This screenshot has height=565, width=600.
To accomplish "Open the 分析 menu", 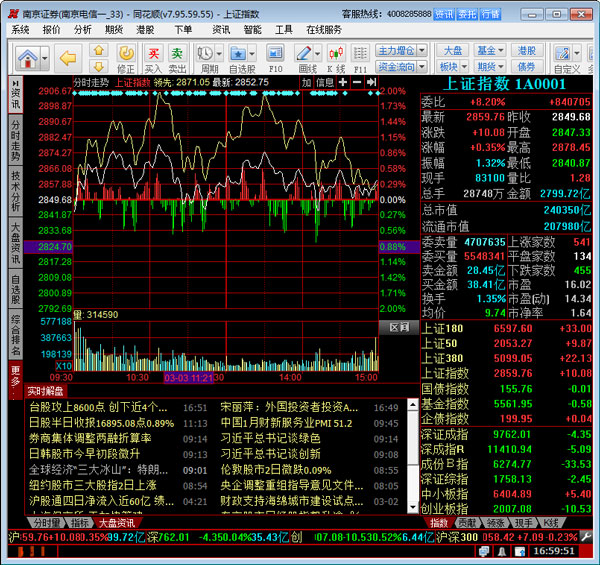I will (x=83, y=30).
